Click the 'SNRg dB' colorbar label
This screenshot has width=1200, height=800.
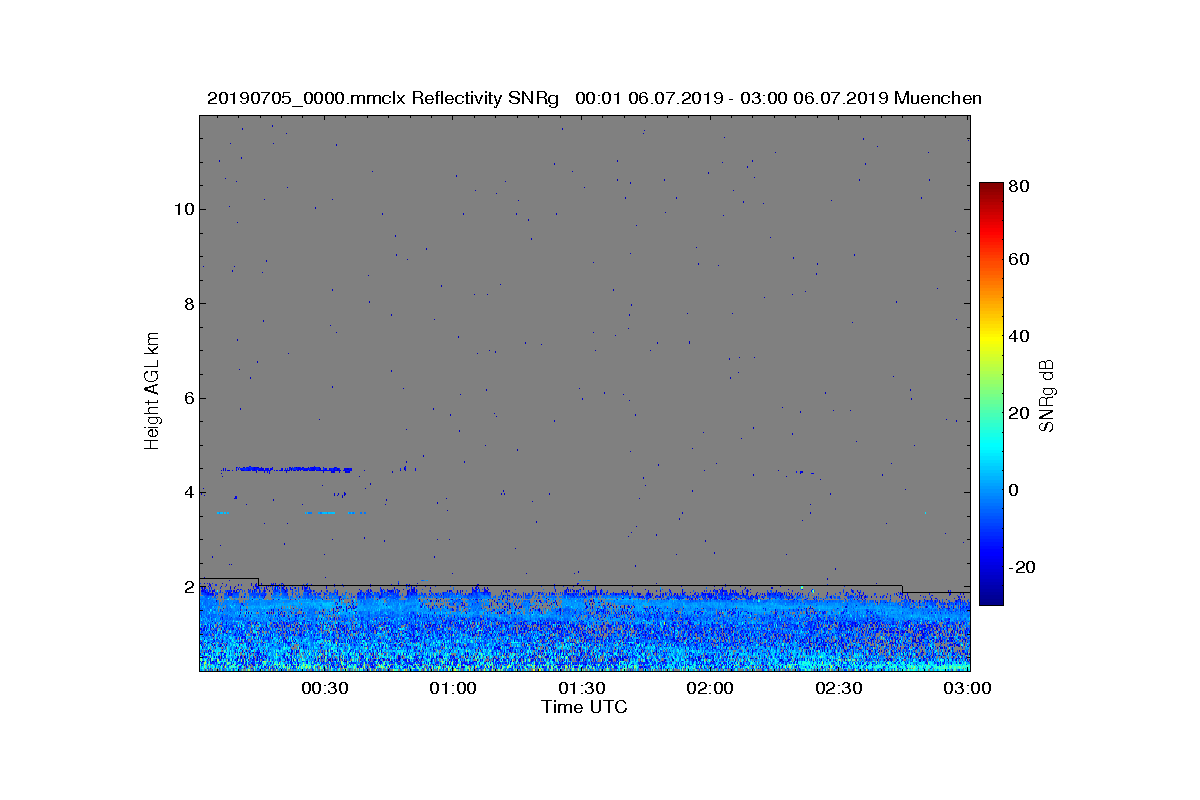(x=1048, y=396)
